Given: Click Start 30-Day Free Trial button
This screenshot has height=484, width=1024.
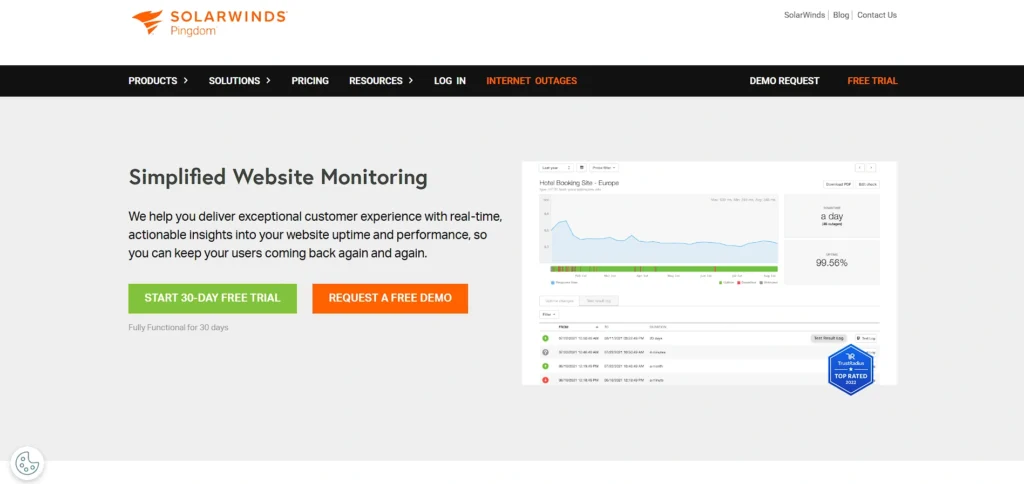Looking at the screenshot, I should click(x=212, y=298).
